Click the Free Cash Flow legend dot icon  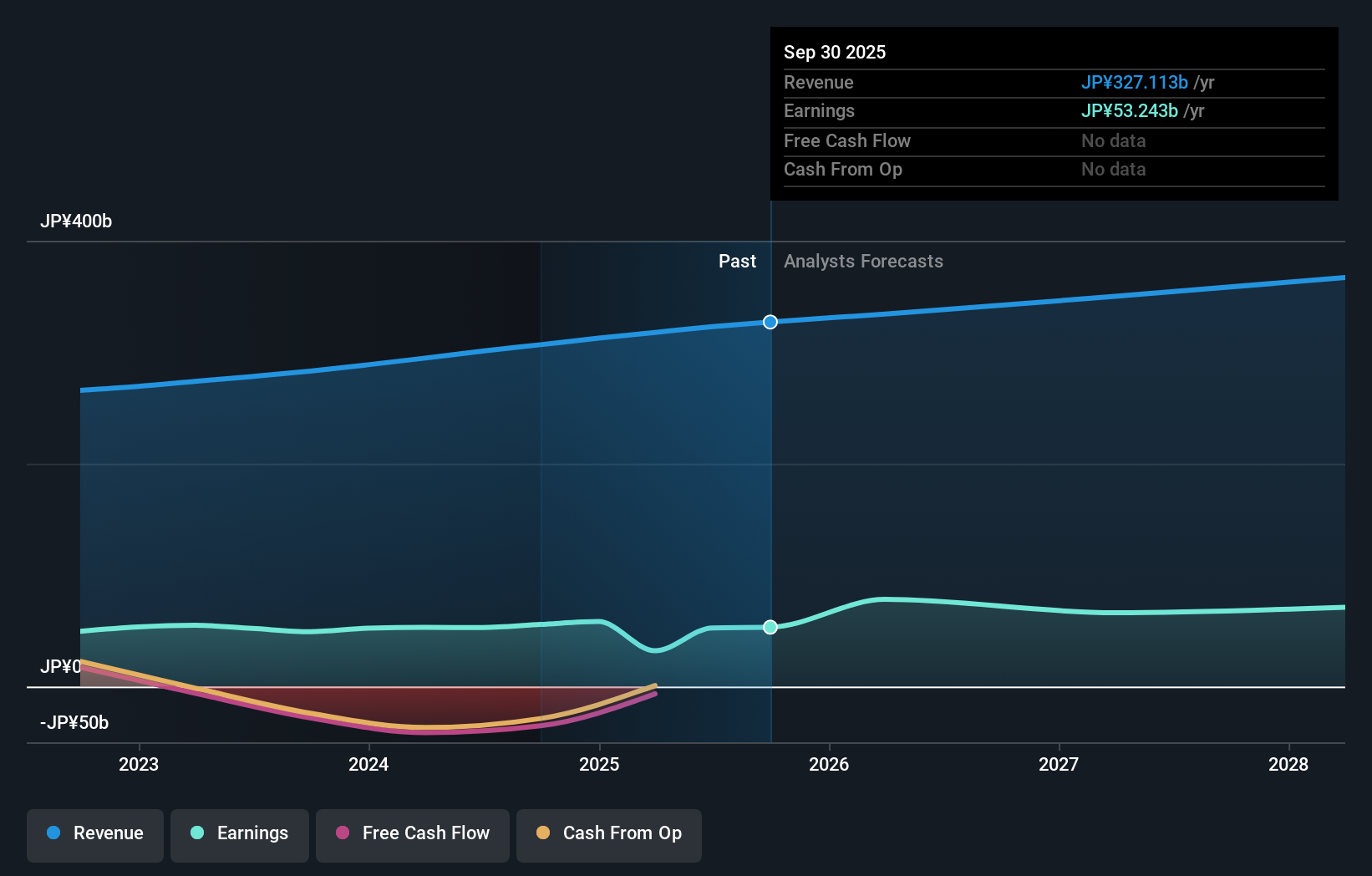[342, 833]
